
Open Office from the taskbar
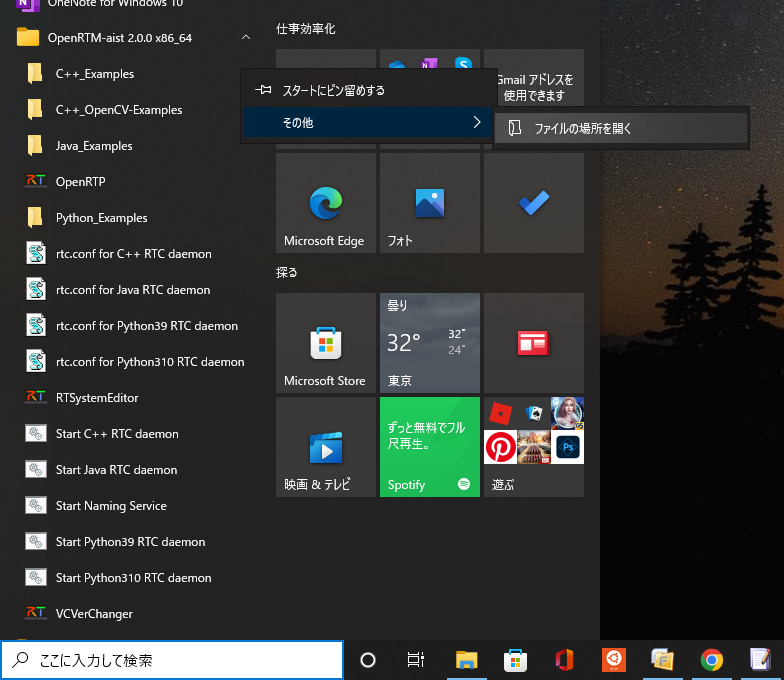click(564, 660)
